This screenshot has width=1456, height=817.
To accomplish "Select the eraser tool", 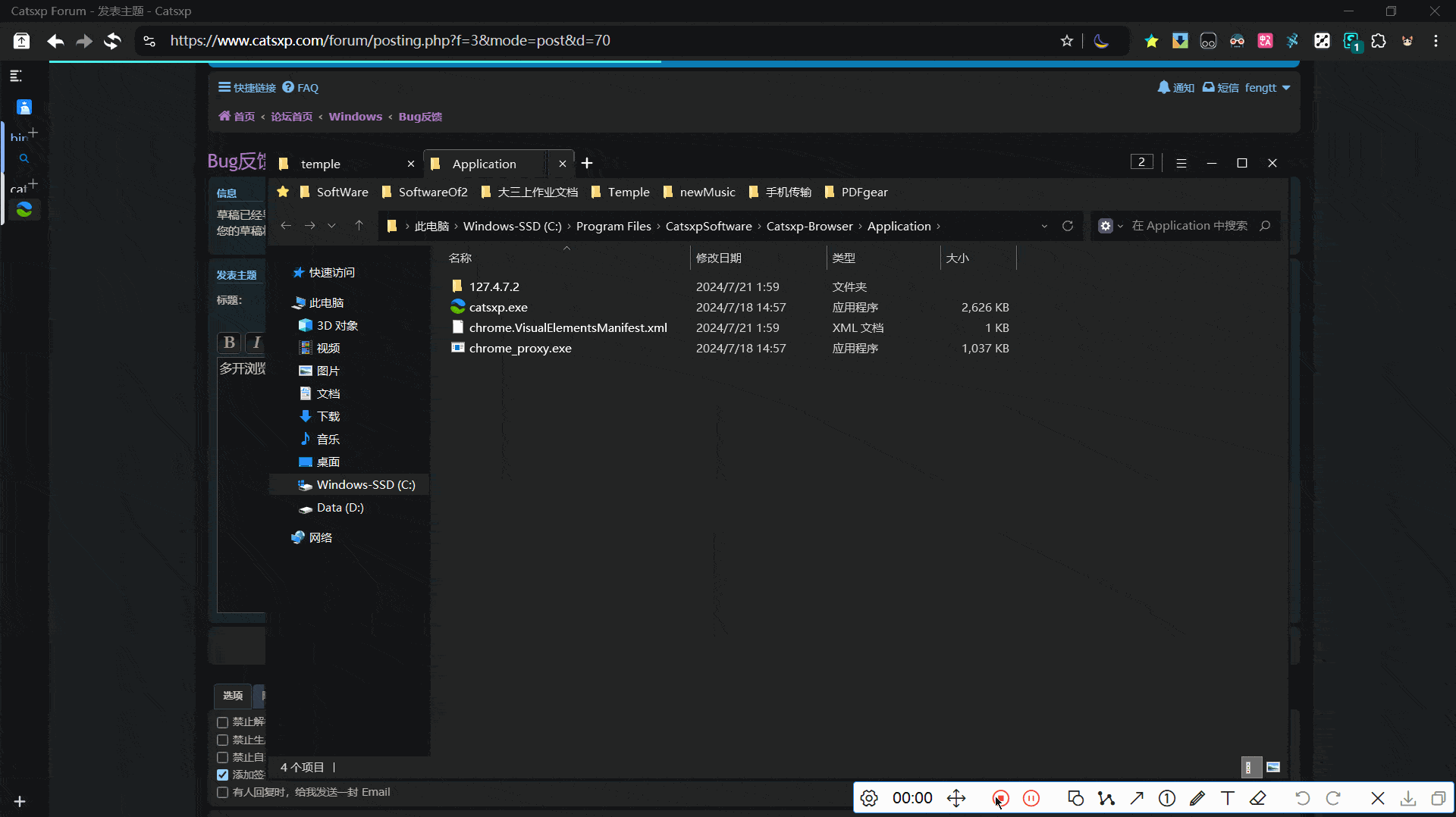I will (x=1258, y=798).
